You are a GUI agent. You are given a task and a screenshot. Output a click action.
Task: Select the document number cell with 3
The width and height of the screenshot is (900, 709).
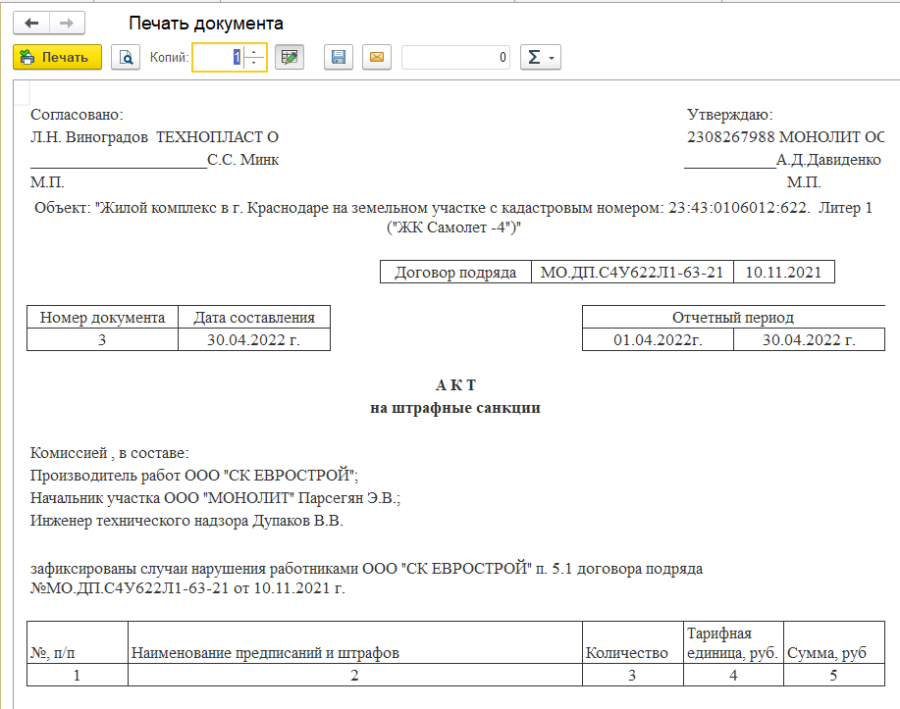(x=102, y=340)
